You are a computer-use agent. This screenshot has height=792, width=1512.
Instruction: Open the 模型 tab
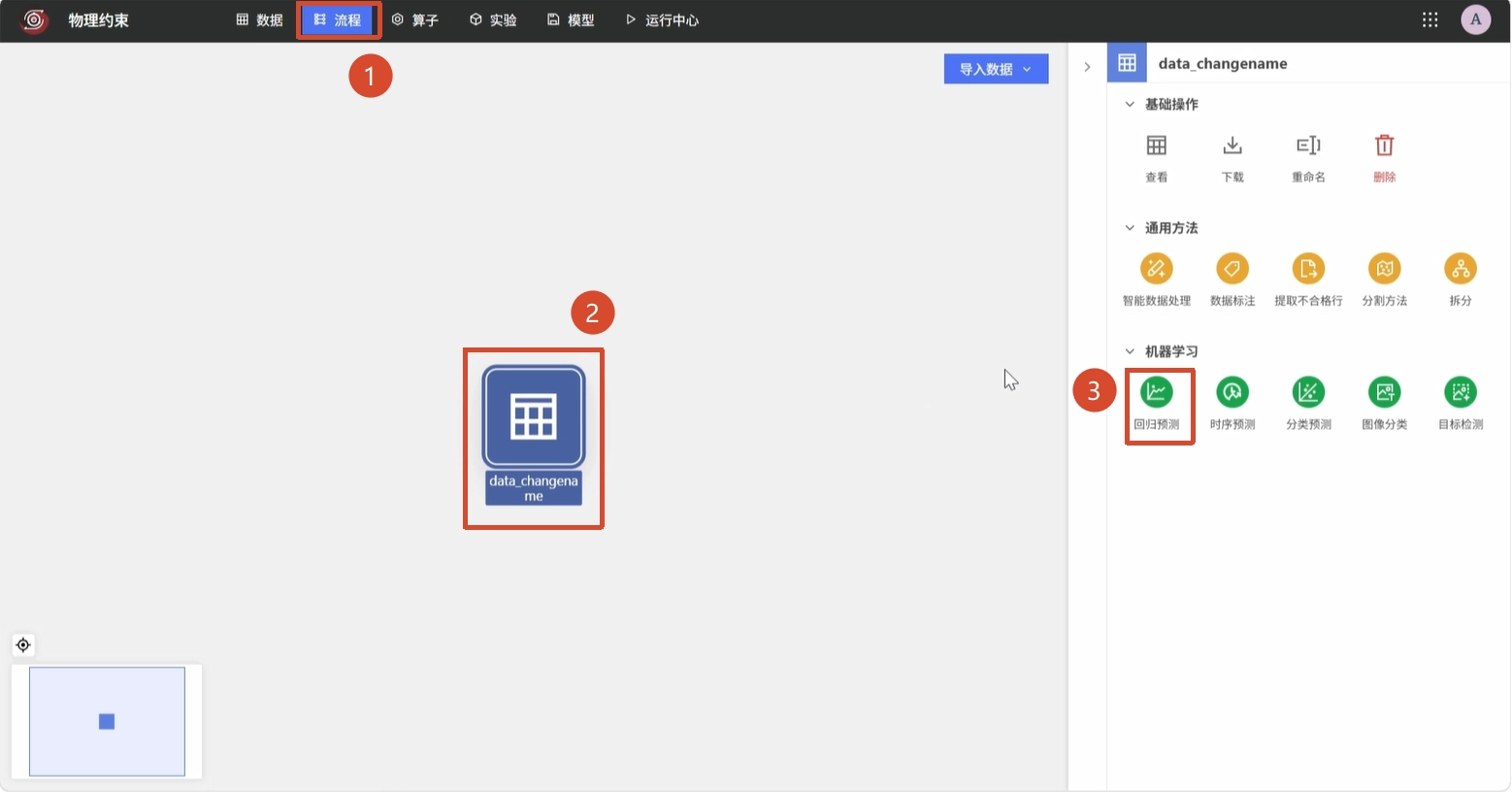point(571,19)
